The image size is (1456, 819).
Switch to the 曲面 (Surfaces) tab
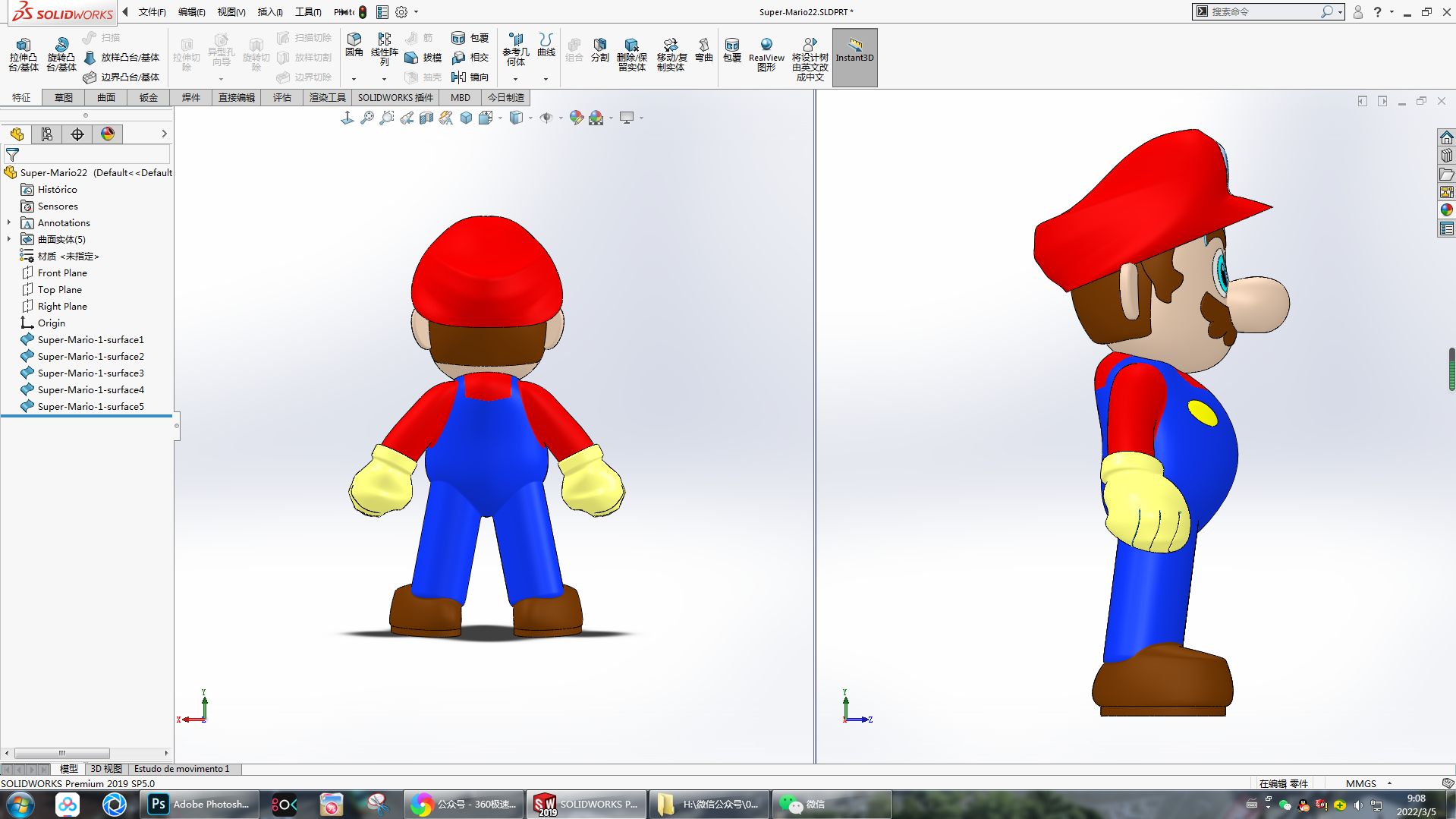[106, 98]
